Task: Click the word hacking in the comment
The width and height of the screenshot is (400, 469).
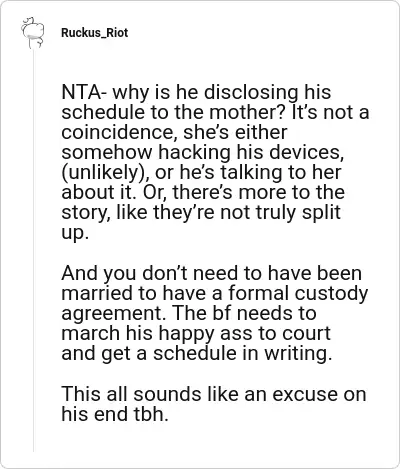Action: (x=194, y=153)
